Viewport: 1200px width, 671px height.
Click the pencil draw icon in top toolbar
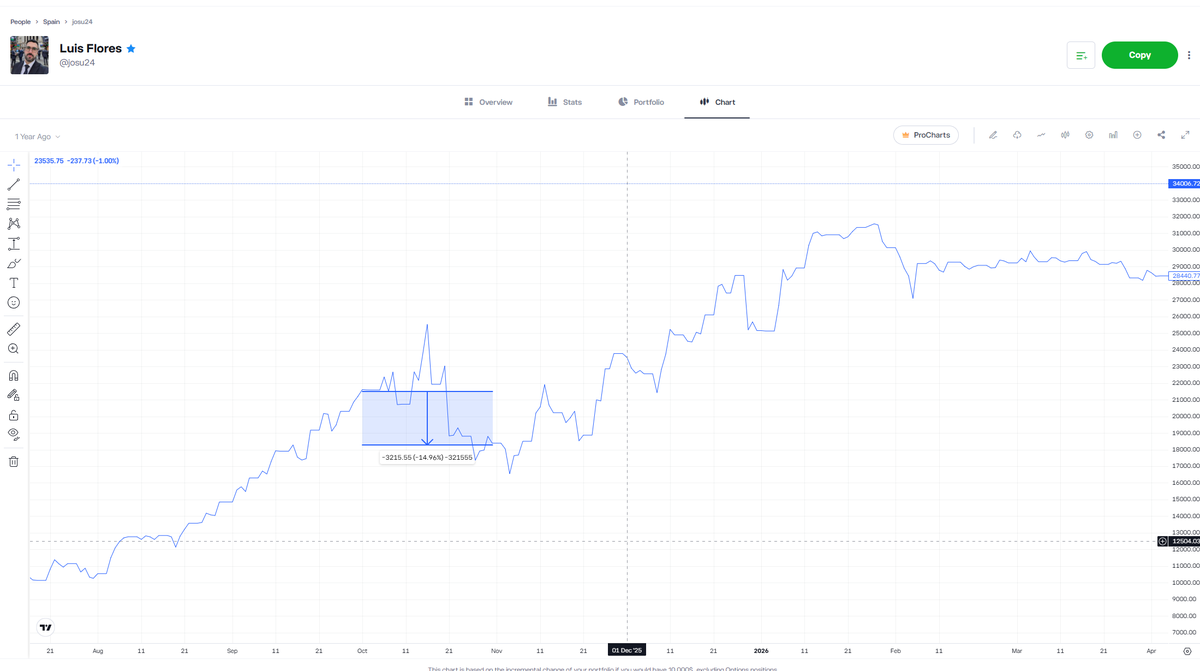pos(993,135)
